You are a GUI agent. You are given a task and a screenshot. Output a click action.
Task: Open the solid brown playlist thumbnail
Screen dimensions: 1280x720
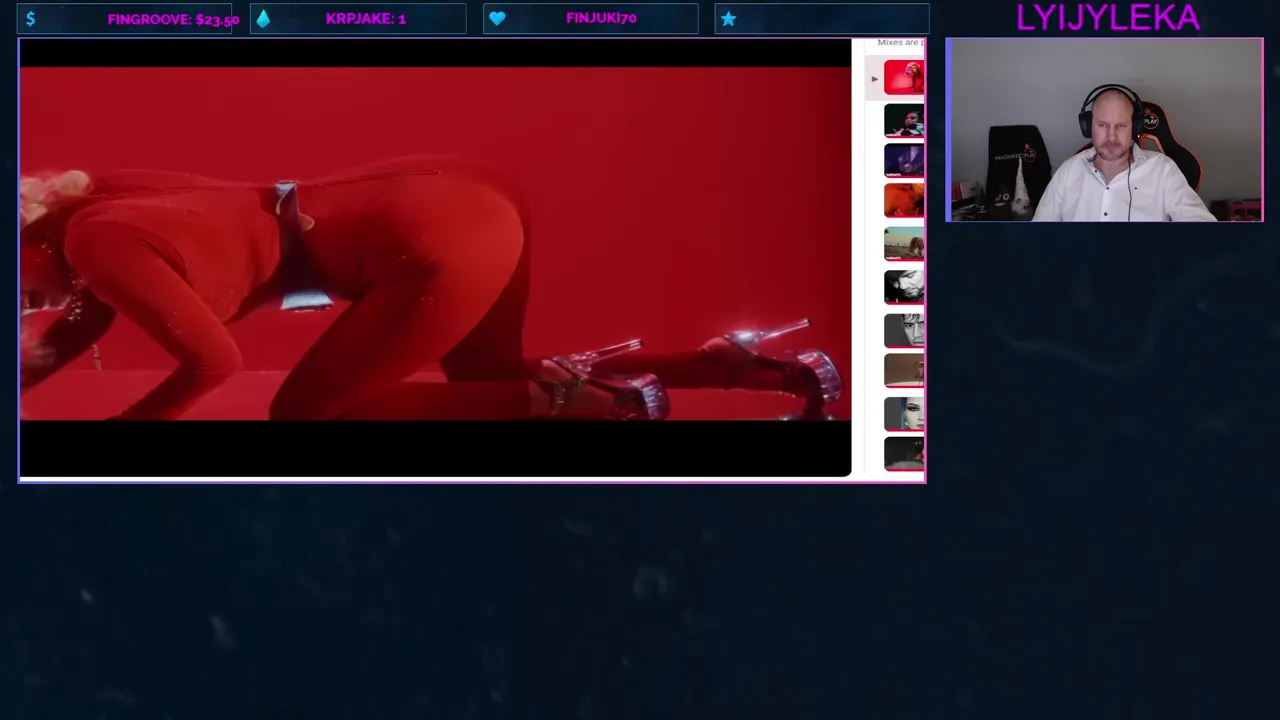coord(904,371)
